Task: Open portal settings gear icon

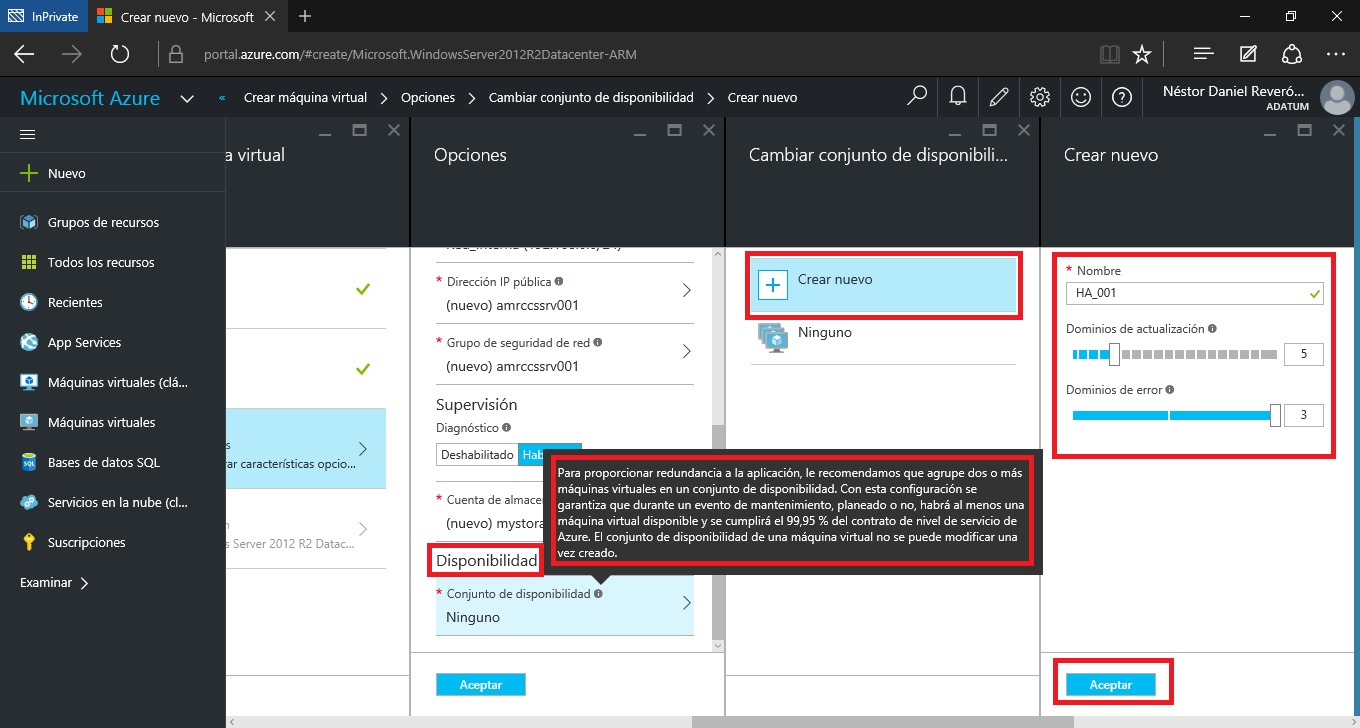Action: click(1040, 97)
